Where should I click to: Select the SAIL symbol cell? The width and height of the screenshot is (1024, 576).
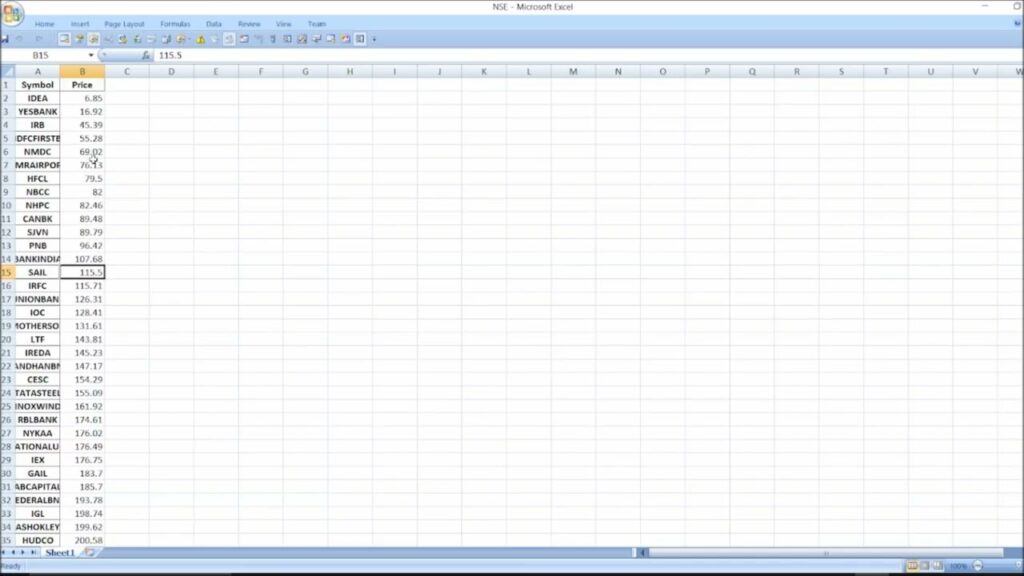point(37,272)
